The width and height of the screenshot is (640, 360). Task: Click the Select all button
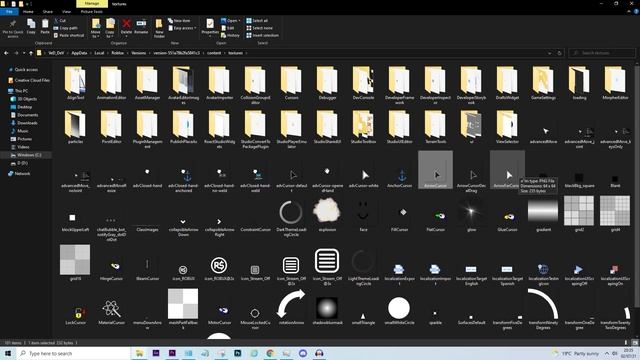pos(258,20)
